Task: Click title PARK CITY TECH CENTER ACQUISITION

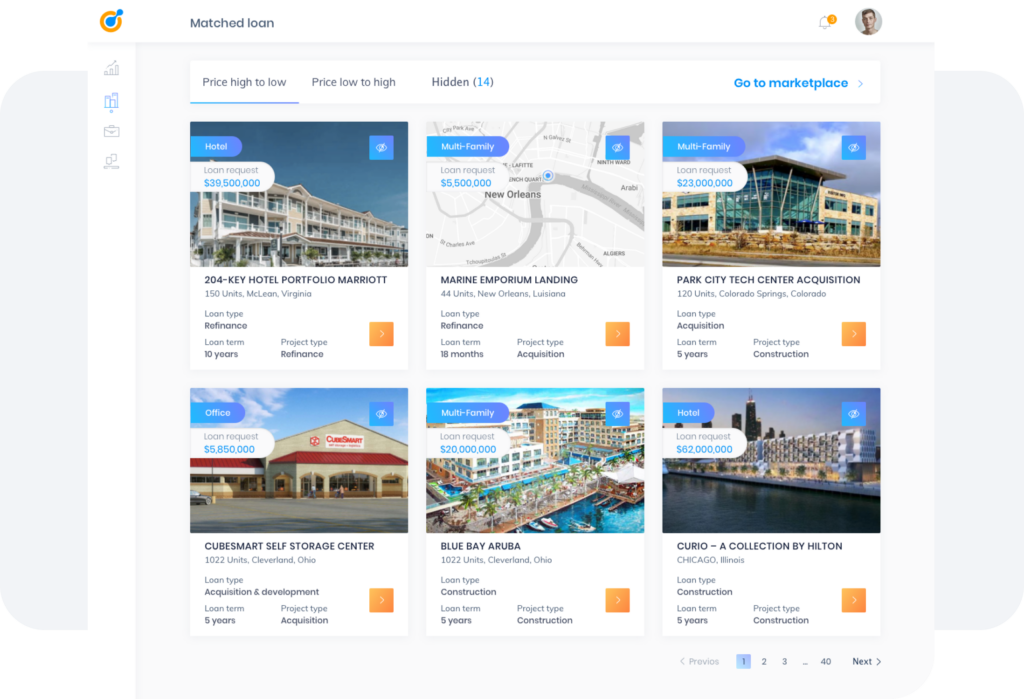Action: (x=769, y=280)
